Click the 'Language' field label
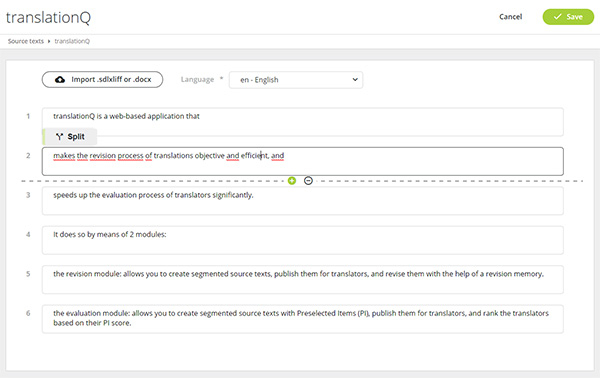Image resolution: width=600 pixels, height=378 pixels. (x=197, y=80)
